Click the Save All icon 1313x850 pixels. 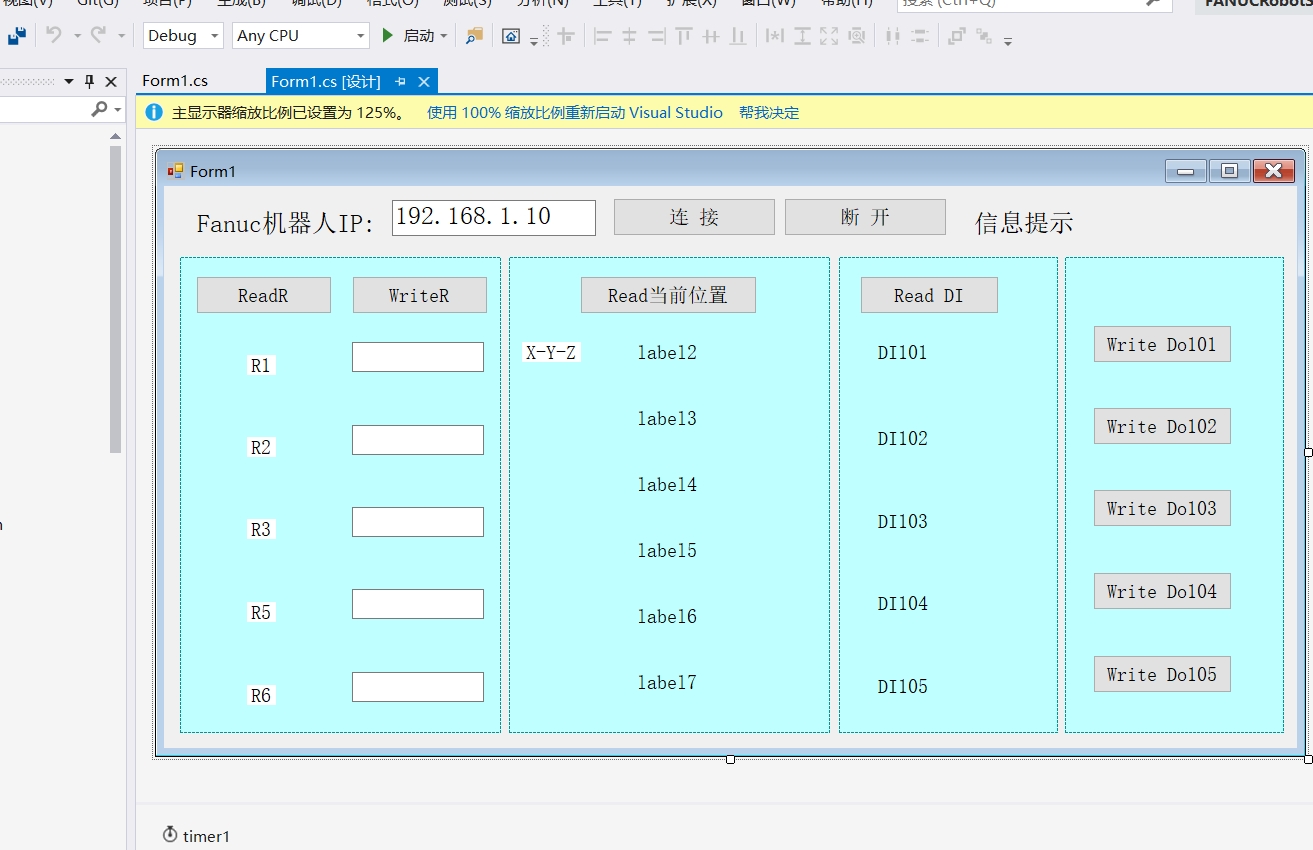16,36
